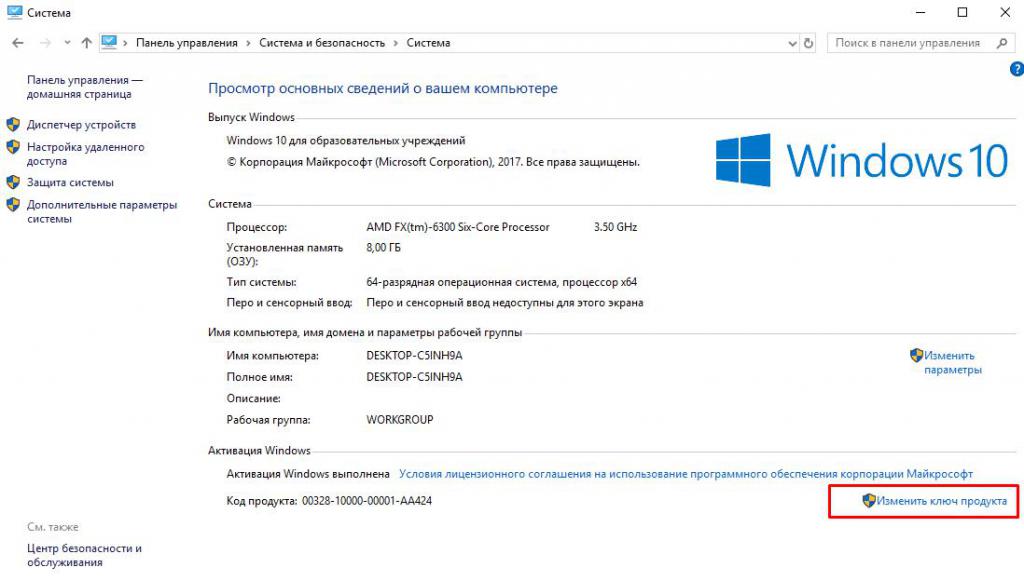The image size is (1024, 581).
Task: Select Панель управления breadcrumb
Action: tap(187, 43)
